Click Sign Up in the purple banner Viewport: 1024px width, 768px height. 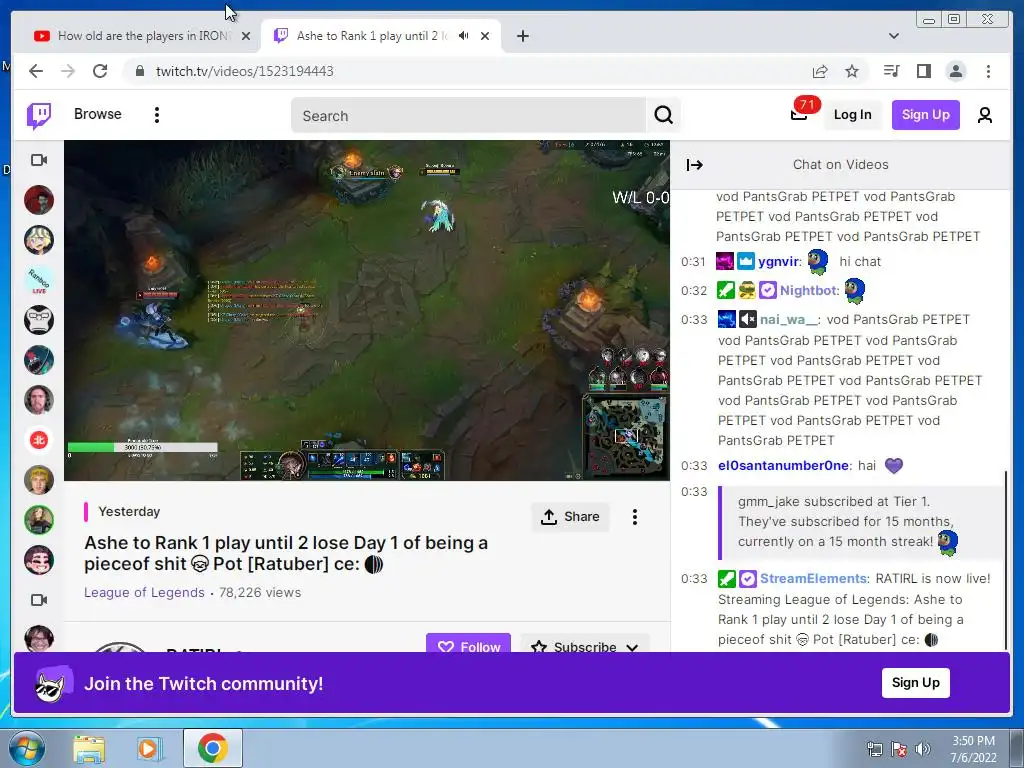point(916,683)
